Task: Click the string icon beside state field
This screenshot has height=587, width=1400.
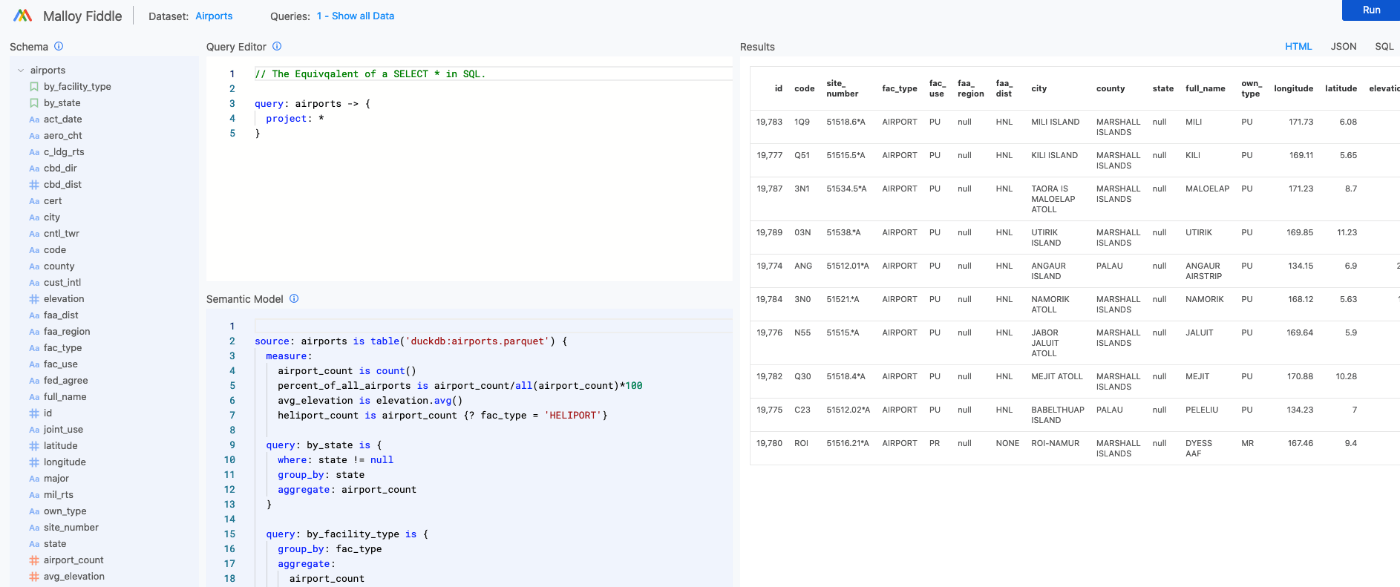Action: tap(34, 544)
